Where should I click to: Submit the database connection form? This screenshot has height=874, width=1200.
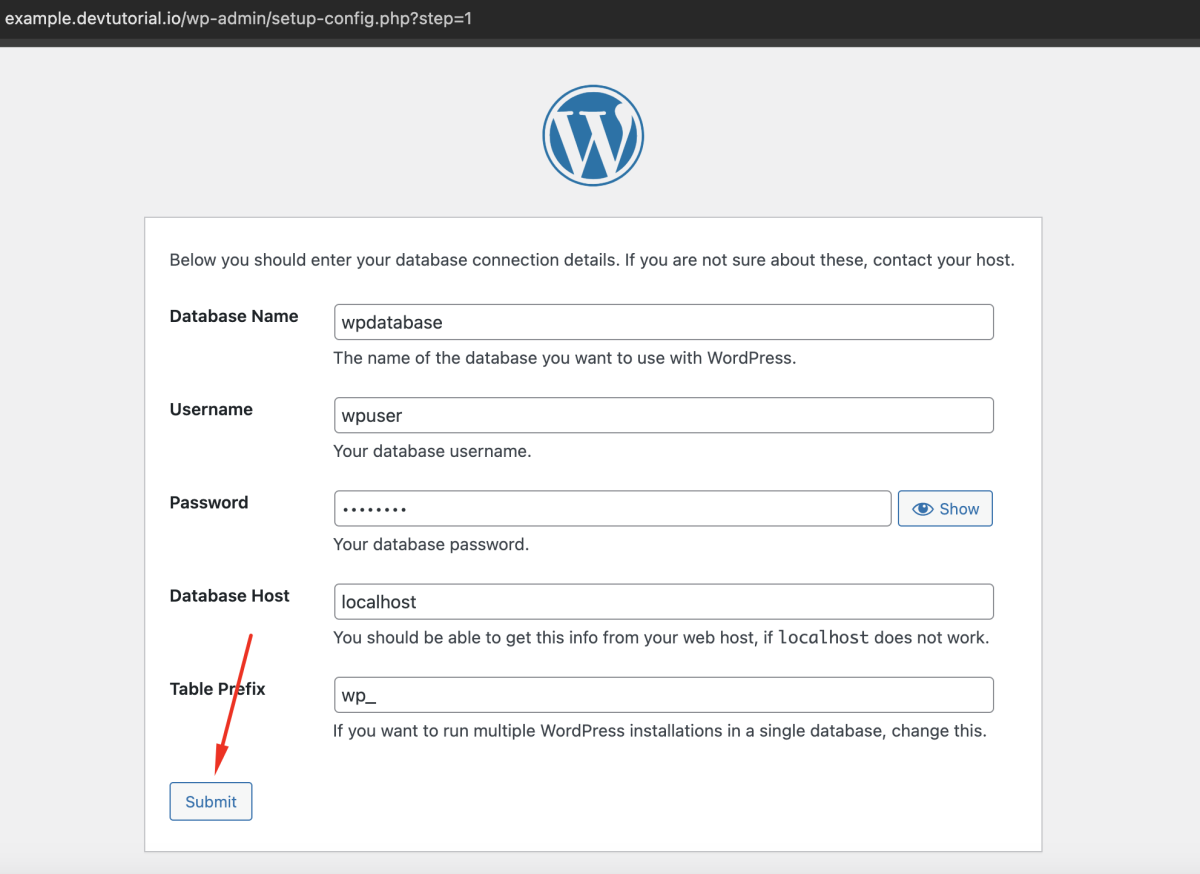(211, 801)
